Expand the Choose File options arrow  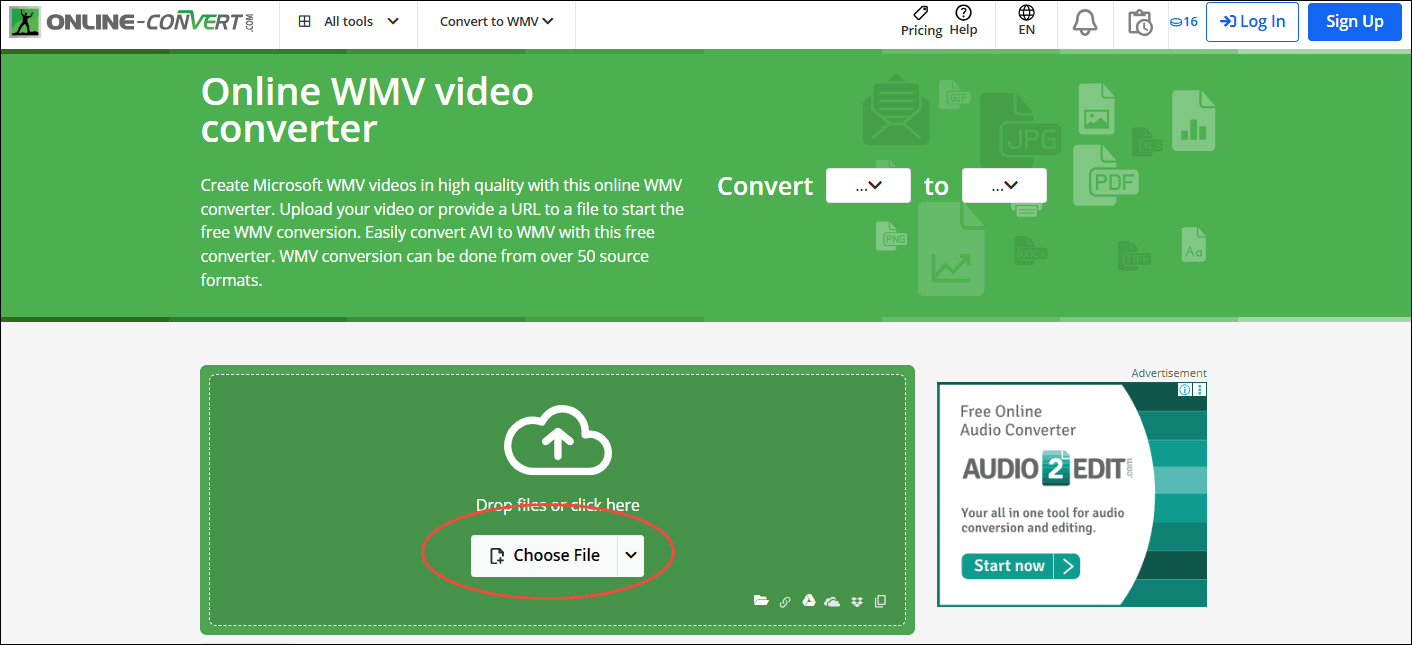[x=631, y=555]
